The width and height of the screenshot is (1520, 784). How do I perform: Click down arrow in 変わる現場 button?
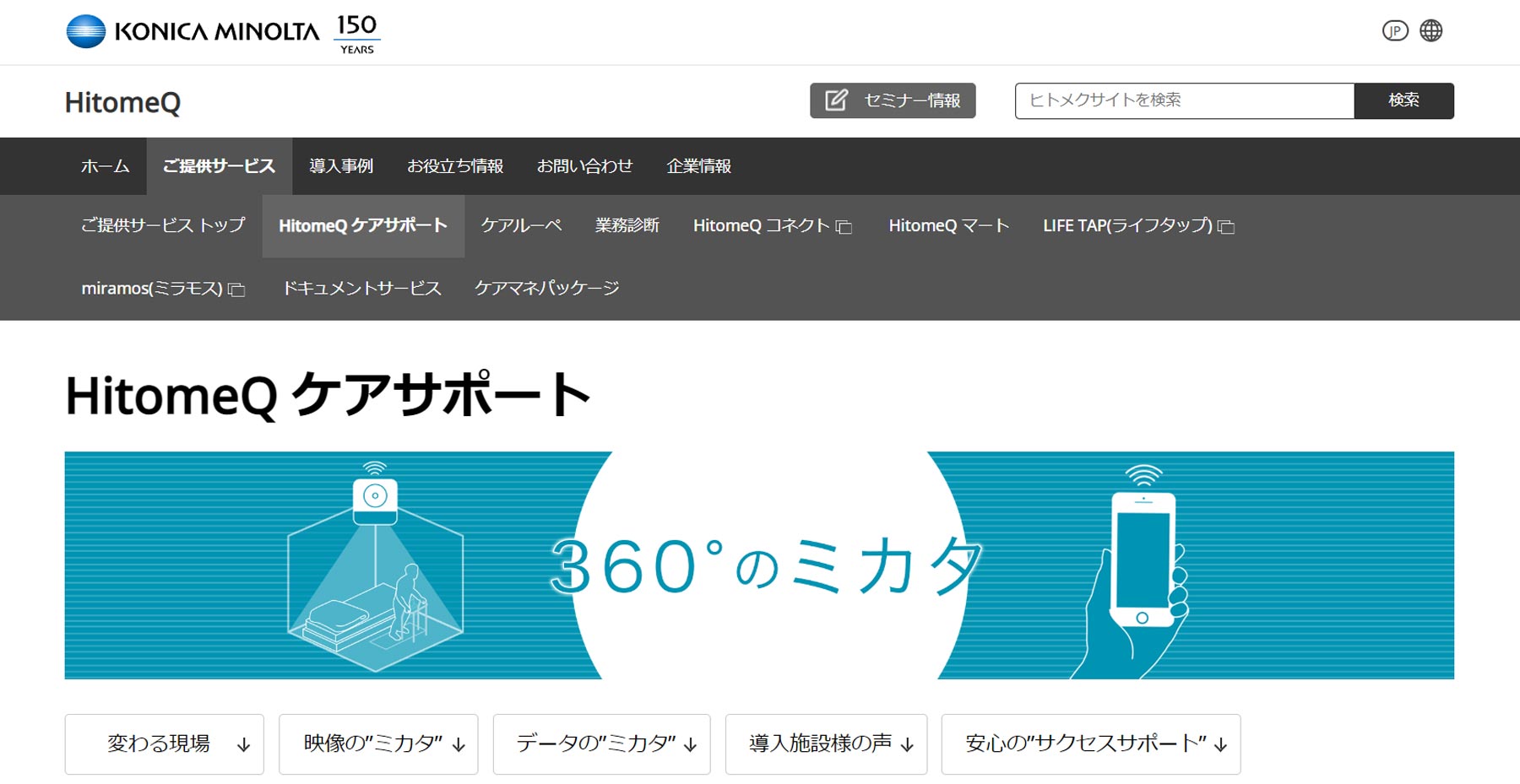243,745
